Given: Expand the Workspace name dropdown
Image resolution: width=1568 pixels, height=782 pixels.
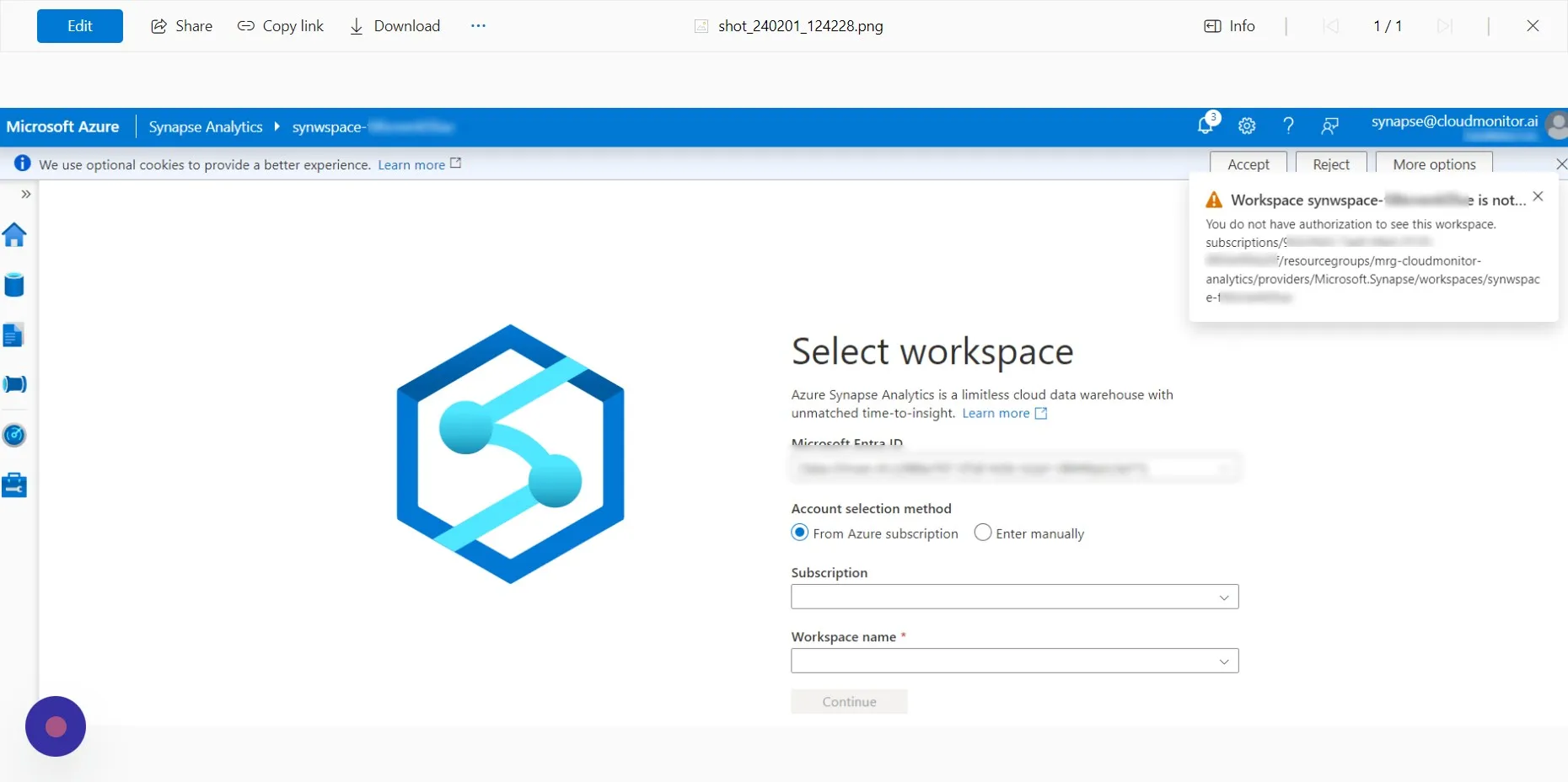Looking at the screenshot, I should [1015, 661].
